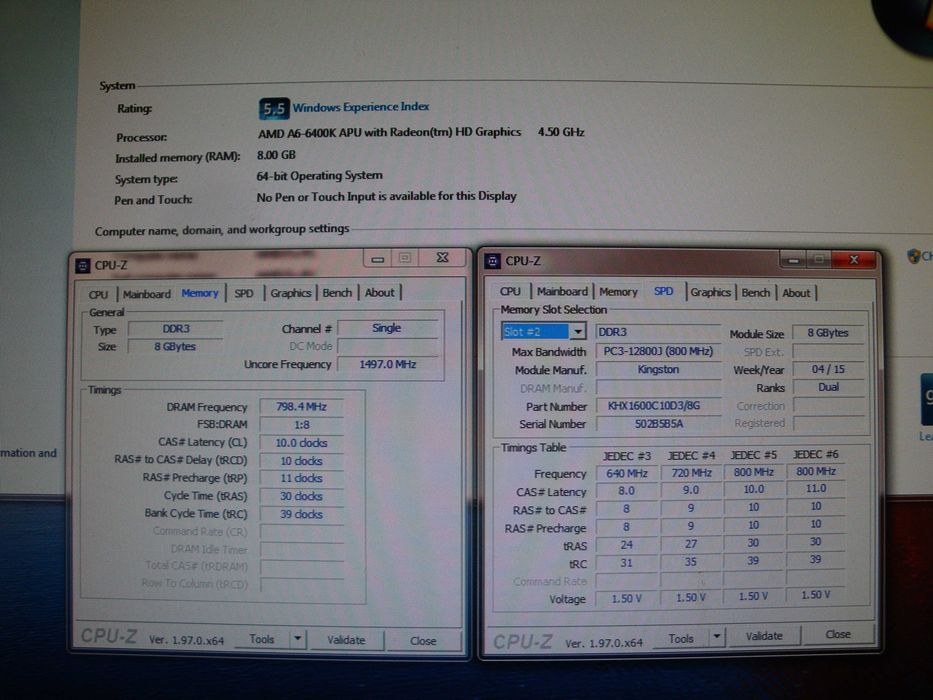
Task: Click RAS# Precharge value 11 clocks
Action: tap(301, 479)
